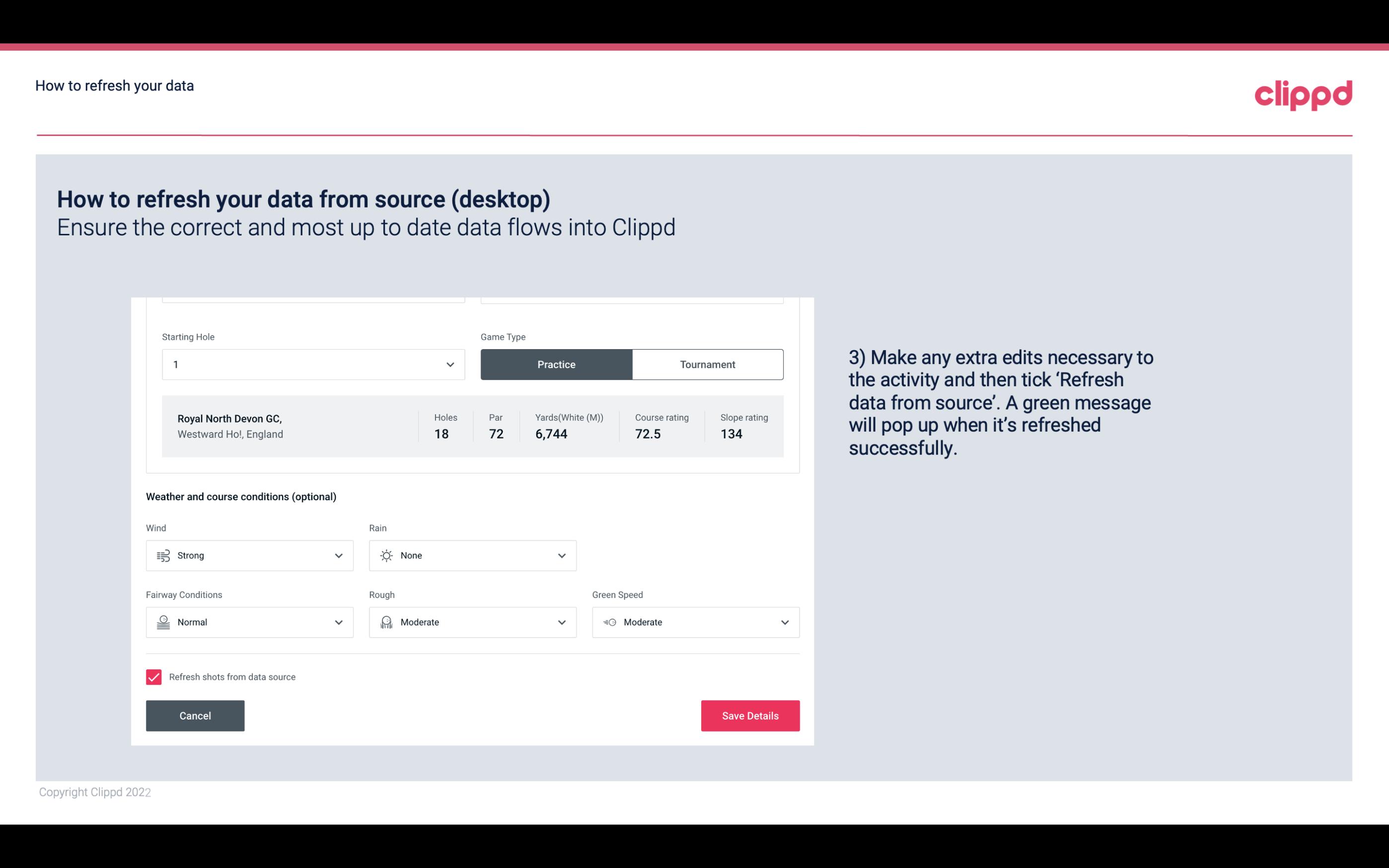The width and height of the screenshot is (1389, 868).
Task: Click the wind condition icon
Action: coord(162,555)
